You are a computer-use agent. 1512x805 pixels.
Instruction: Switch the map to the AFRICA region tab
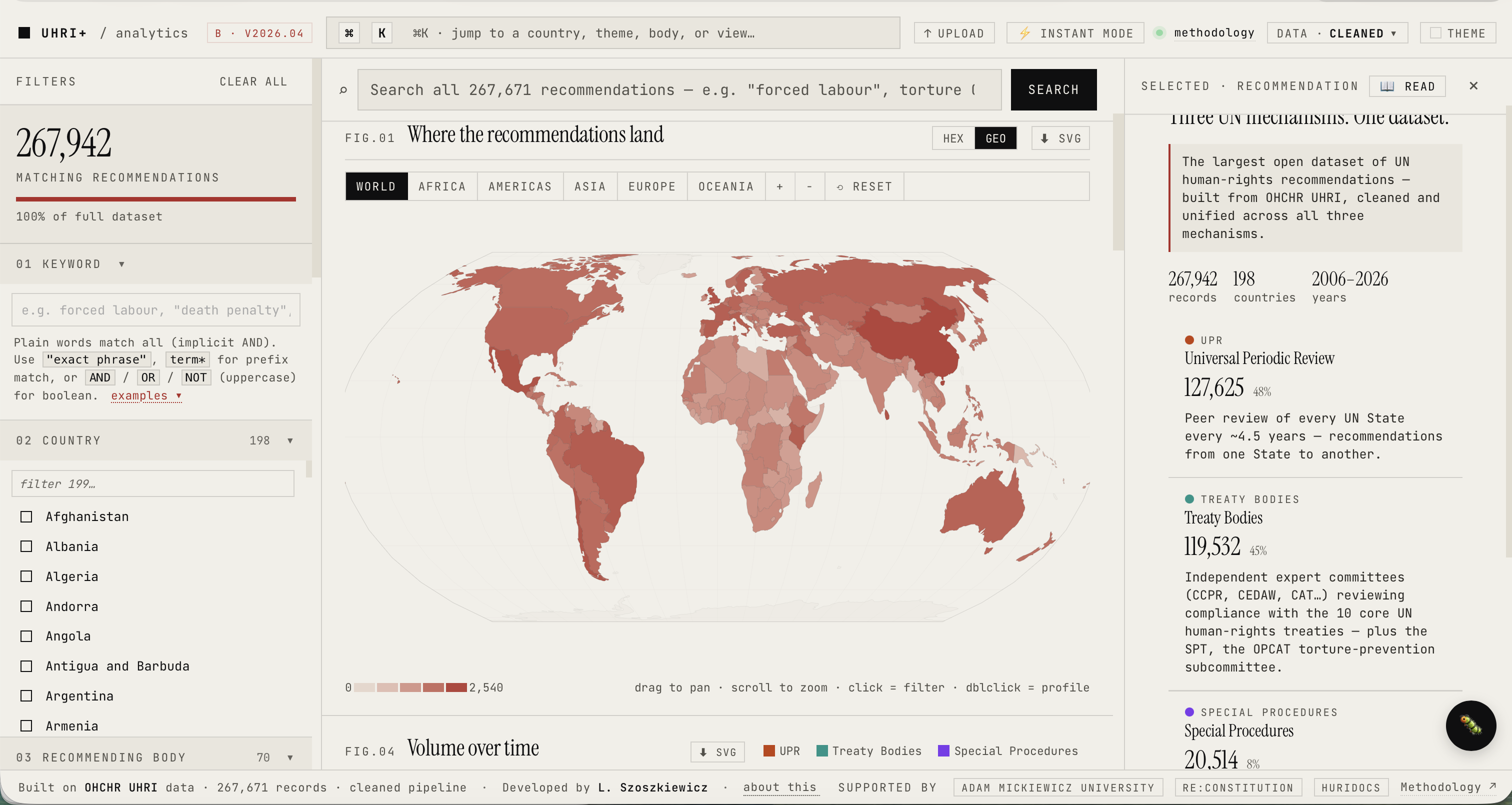(442, 186)
